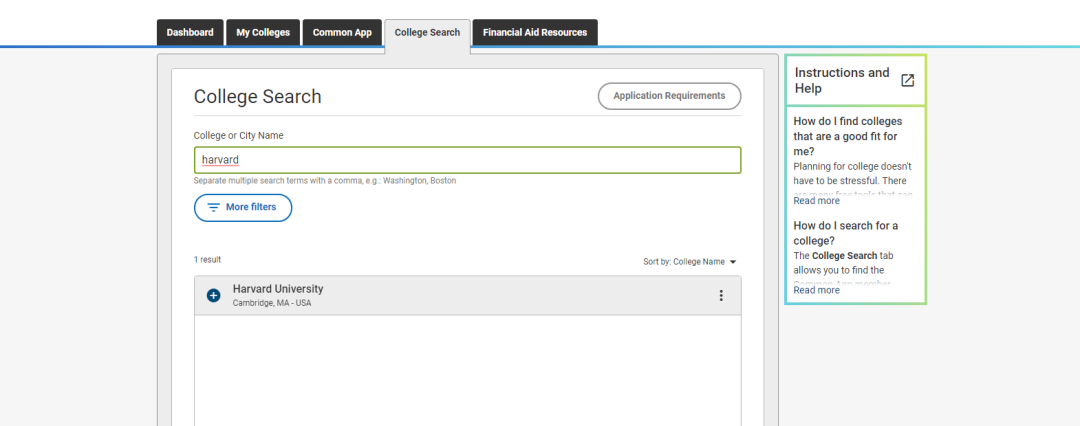Read more about searching for a college
The image size is (1080, 426).
point(816,290)
